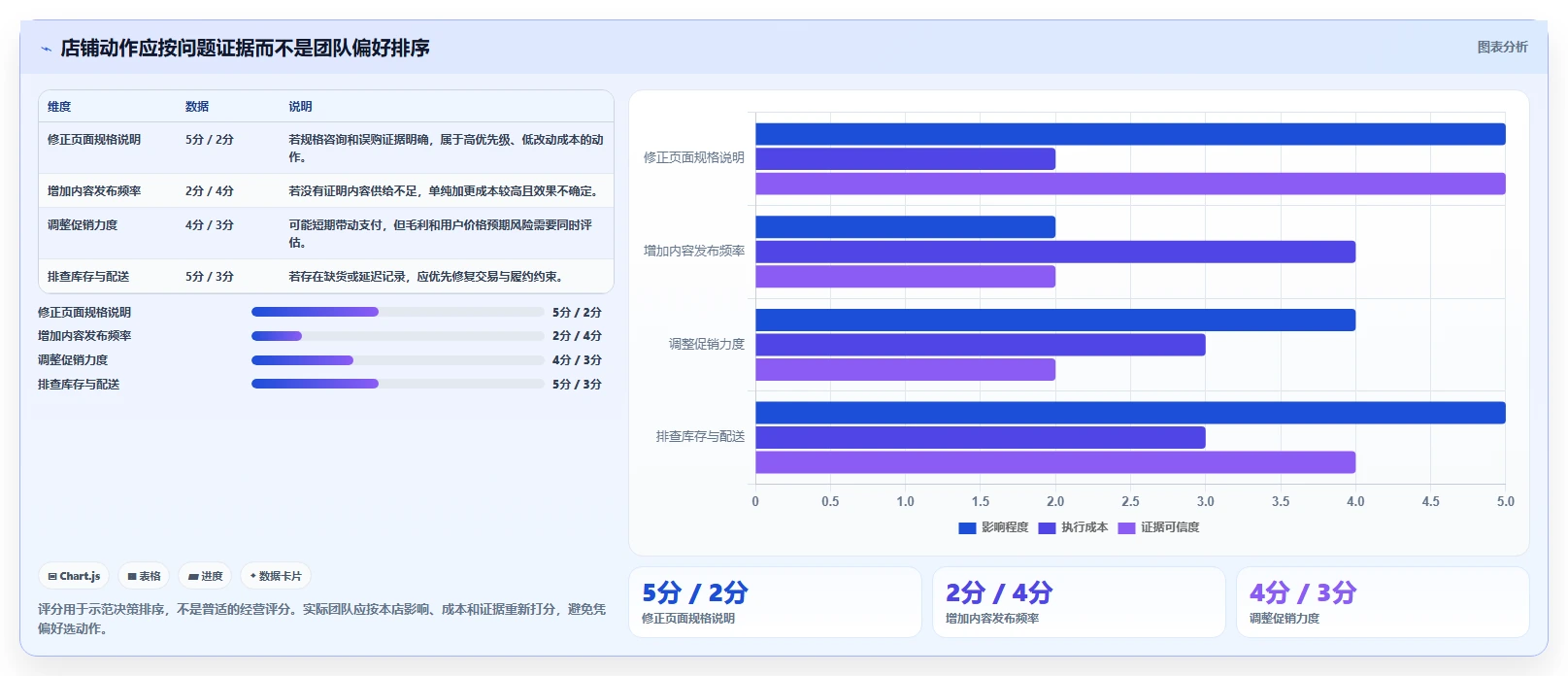Click the 修正页面规格说明 progress bar
Screen dimensions: 1568x676
pos(398,312)
